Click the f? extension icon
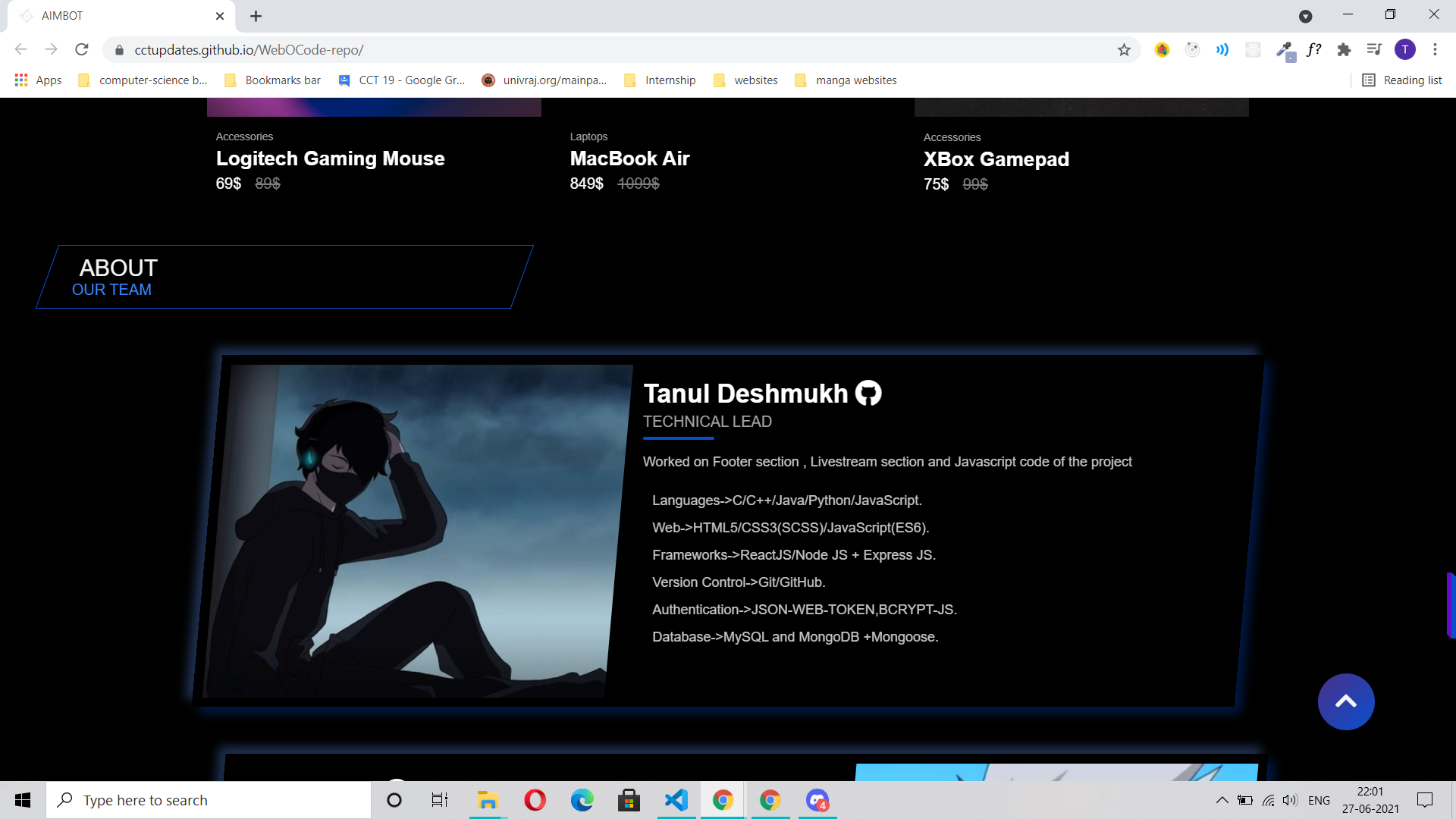Viewport: 1456px width, 819px height. (1314, 50)
